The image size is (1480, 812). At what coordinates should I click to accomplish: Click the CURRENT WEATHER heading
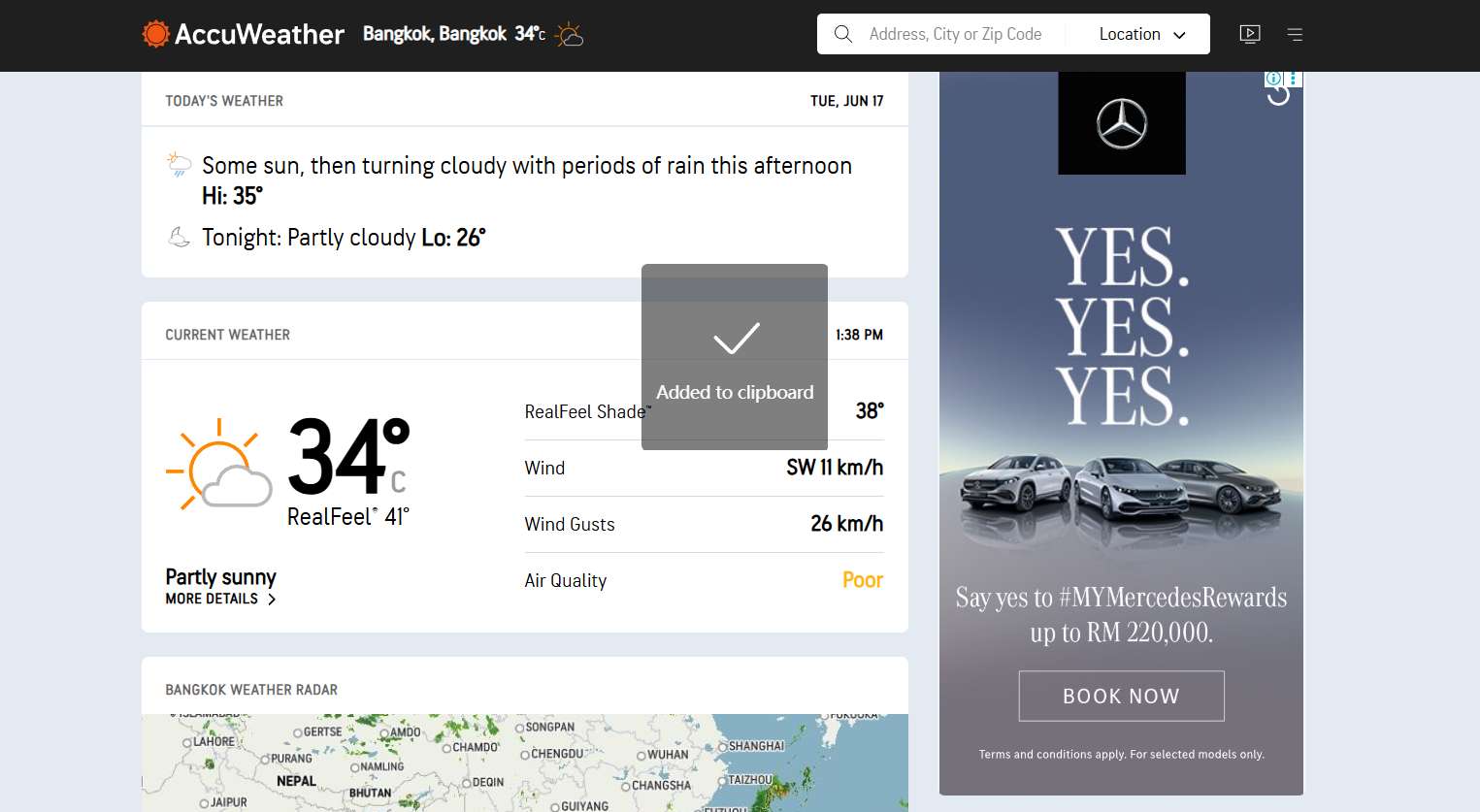(227, 335)
